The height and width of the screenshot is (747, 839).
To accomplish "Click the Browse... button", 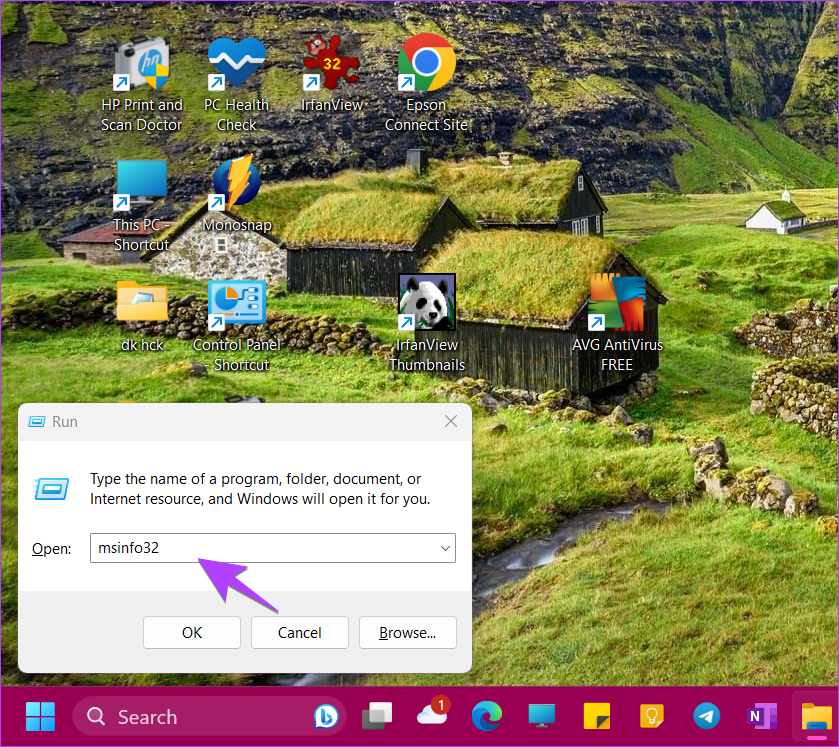I will coord(407,632).
